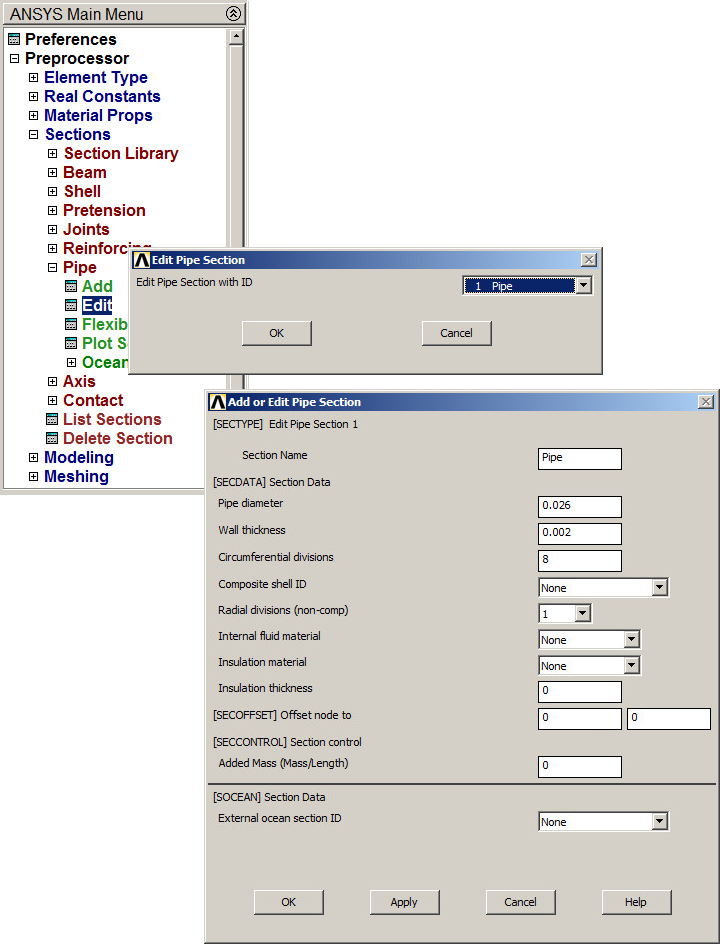720x944 pixels.
Task: Click the icon beside Delete Section
Action: point(52,439)
